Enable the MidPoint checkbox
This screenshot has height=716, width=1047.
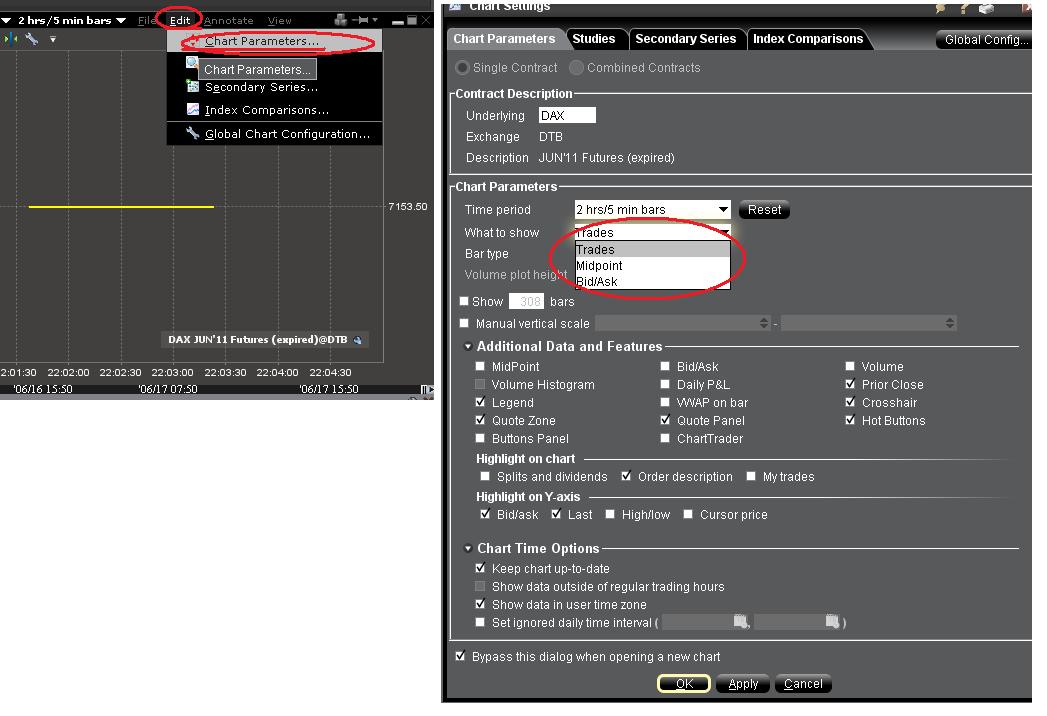click(x=480, y=366)
